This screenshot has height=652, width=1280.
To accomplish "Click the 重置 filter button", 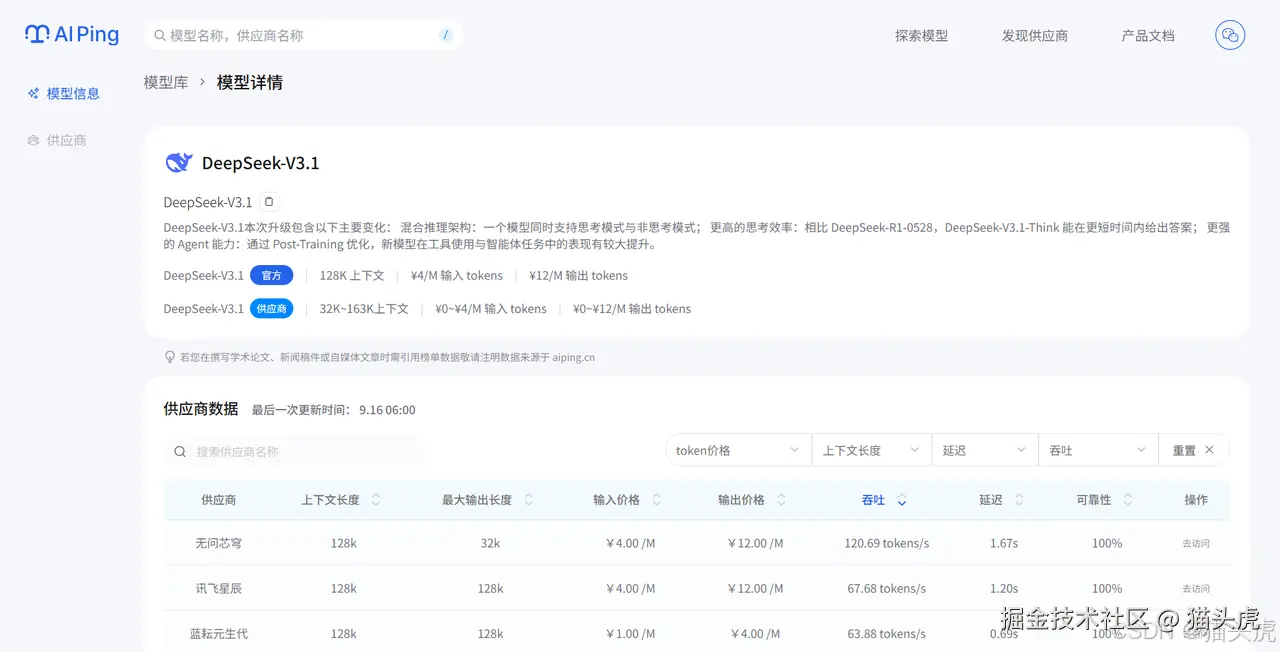I will pos(1193,450).
